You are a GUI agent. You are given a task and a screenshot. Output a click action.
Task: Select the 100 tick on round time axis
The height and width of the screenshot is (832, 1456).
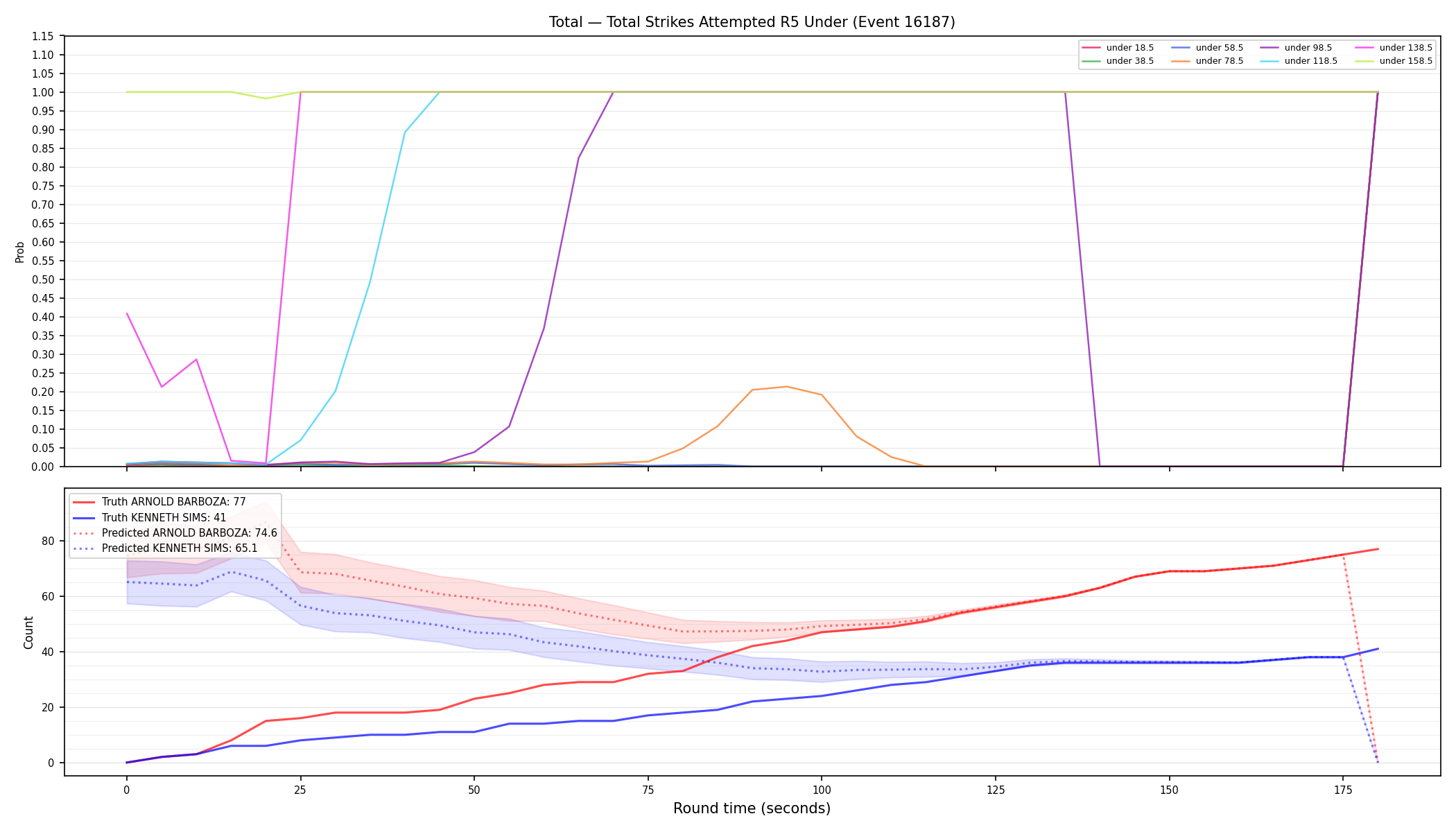click(822, 790)
